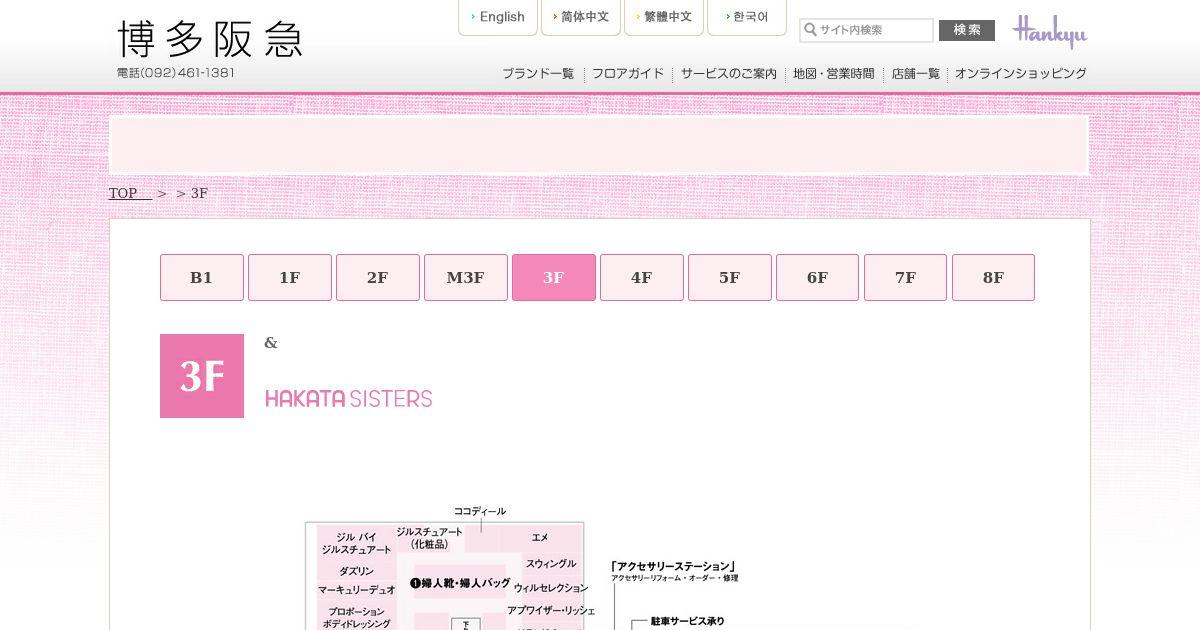Switch language to 繁體中文
The height and width of the screenshot is (630, 1200).
664,17
